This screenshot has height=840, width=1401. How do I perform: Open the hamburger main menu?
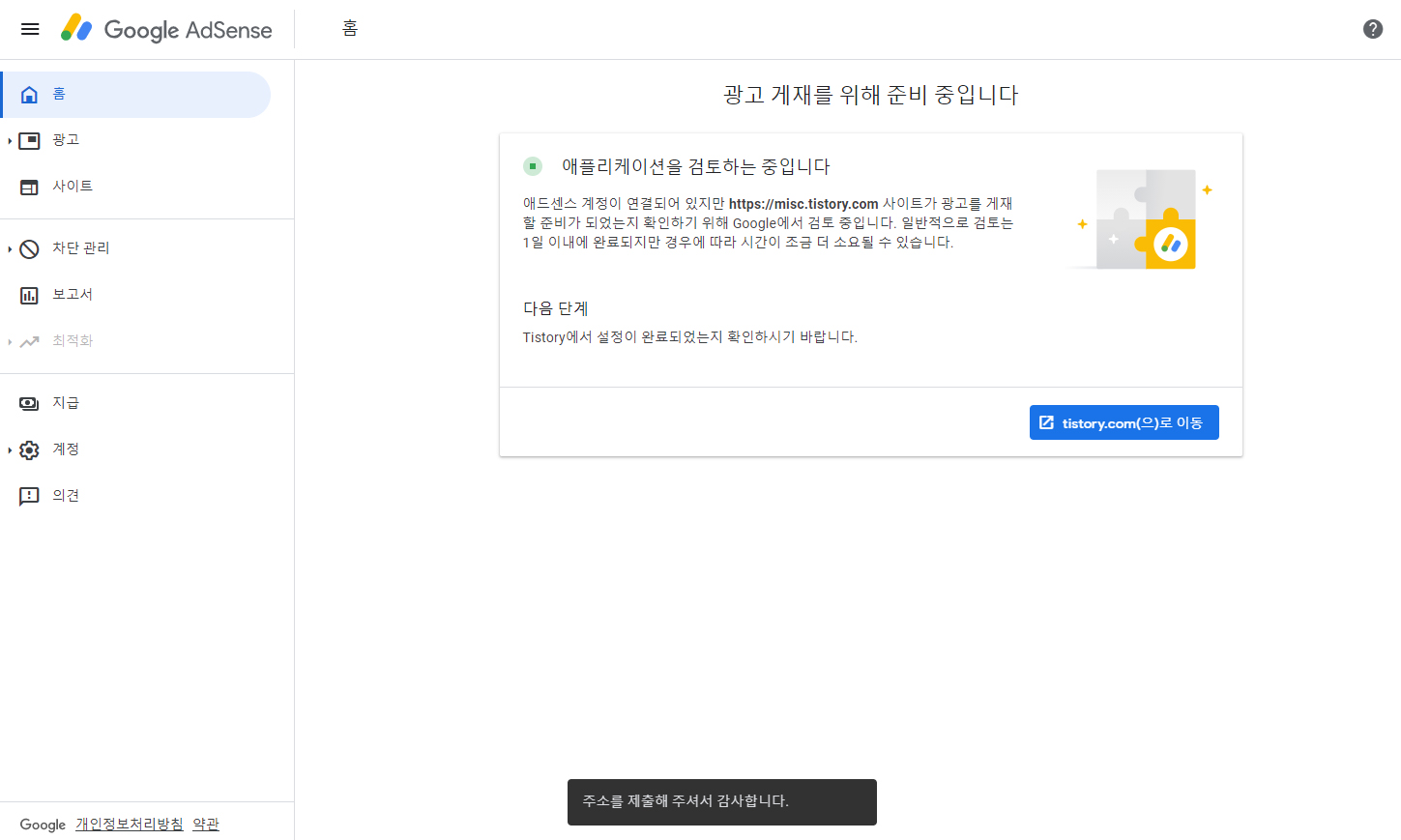[x=30, y=29]
